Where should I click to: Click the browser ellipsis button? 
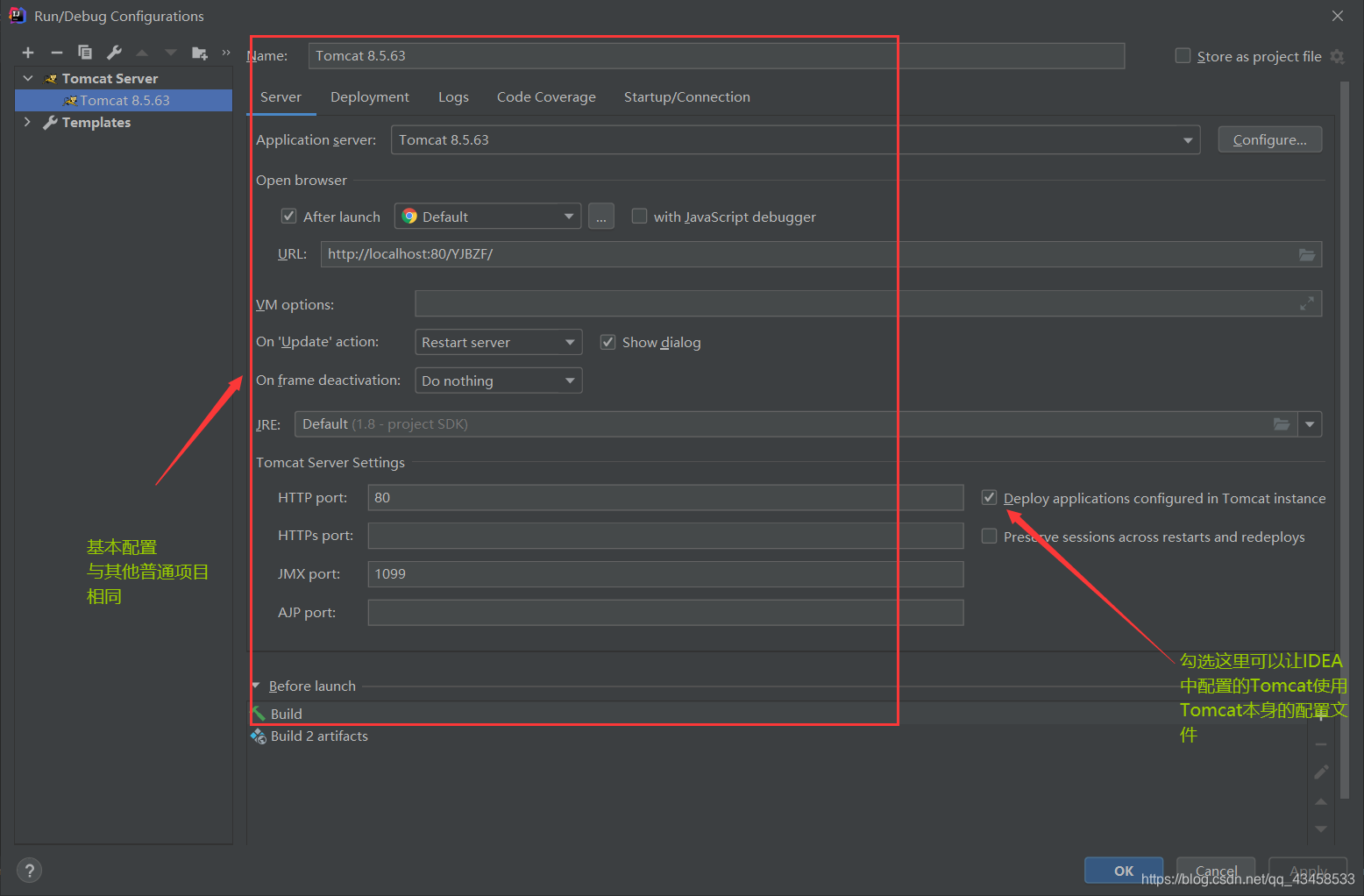pos(601,217)
